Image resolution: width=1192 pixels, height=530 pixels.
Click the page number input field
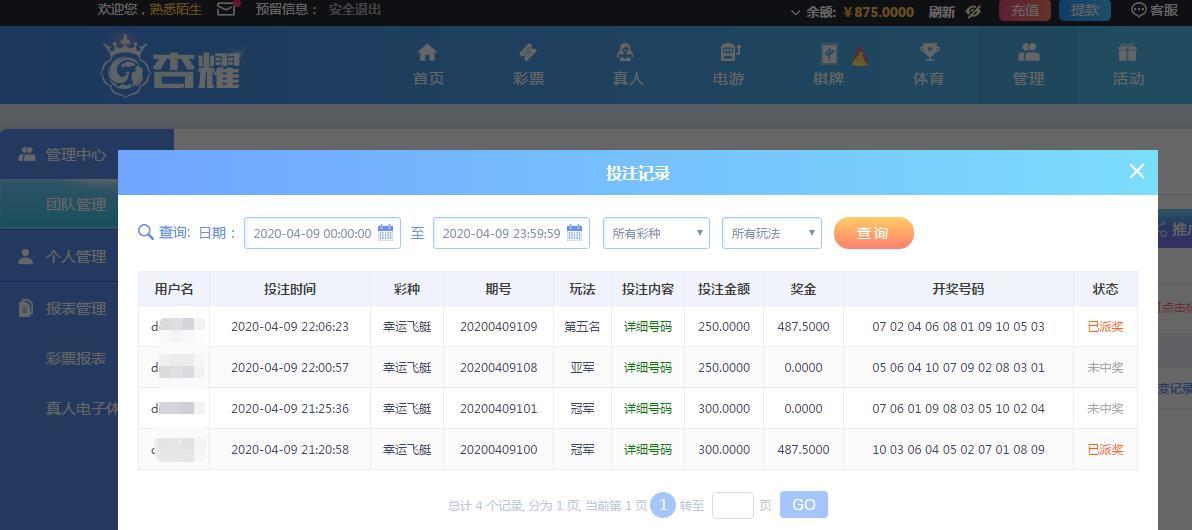point(732,505)
